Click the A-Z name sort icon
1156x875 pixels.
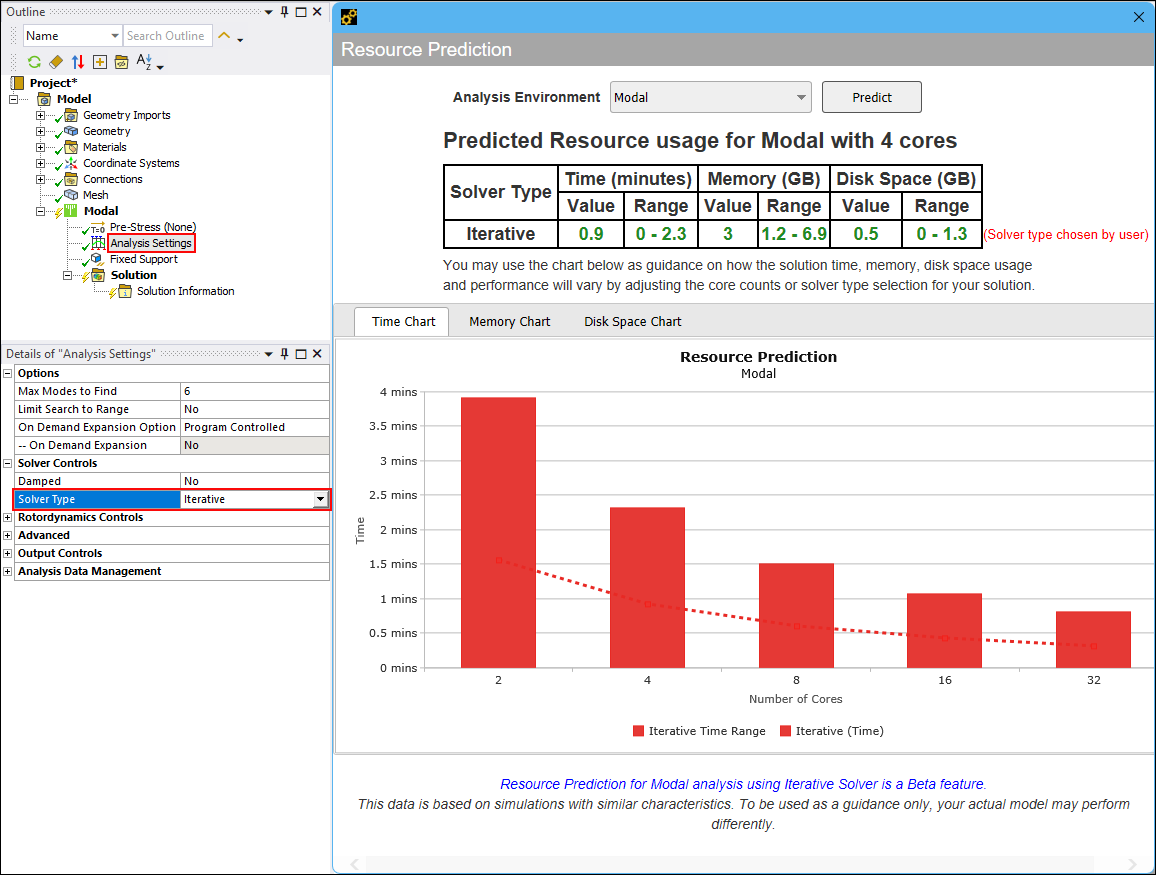pos(145,61)
